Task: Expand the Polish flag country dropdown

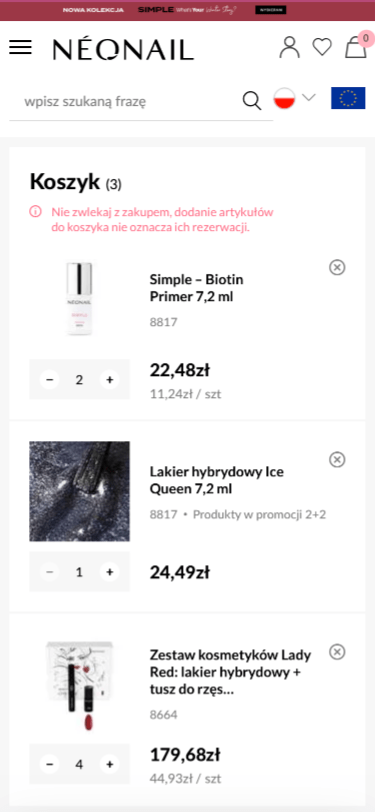Action: click(x=295, y=98)
